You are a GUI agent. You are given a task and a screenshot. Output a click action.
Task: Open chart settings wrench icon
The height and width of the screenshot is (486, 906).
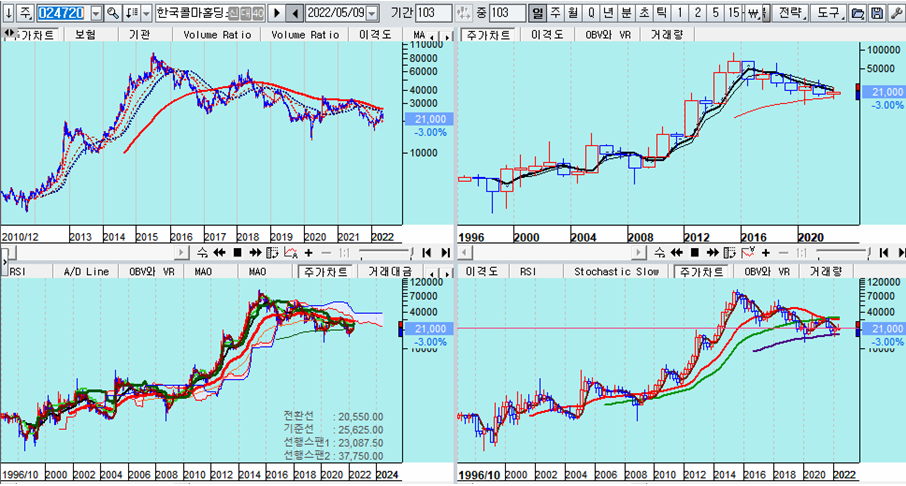point(895,13)
